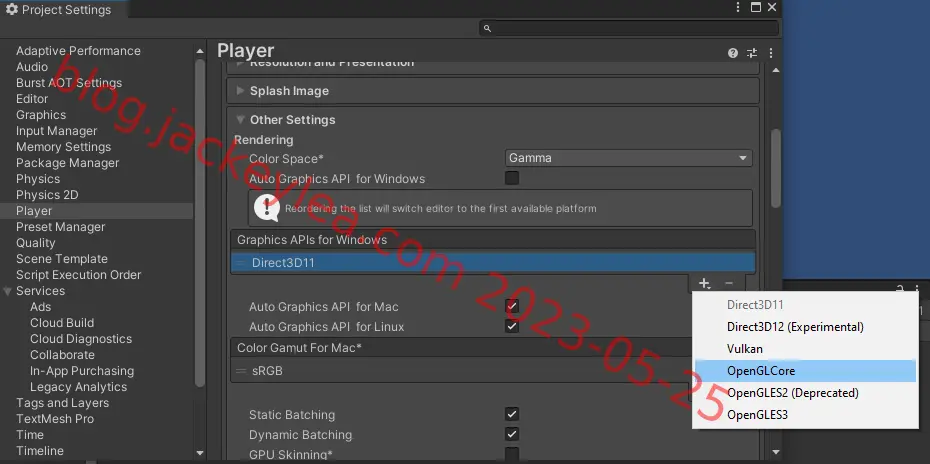The image size is (930, 464).
Task: Click the sRGB drag handle
Action: 240,371
